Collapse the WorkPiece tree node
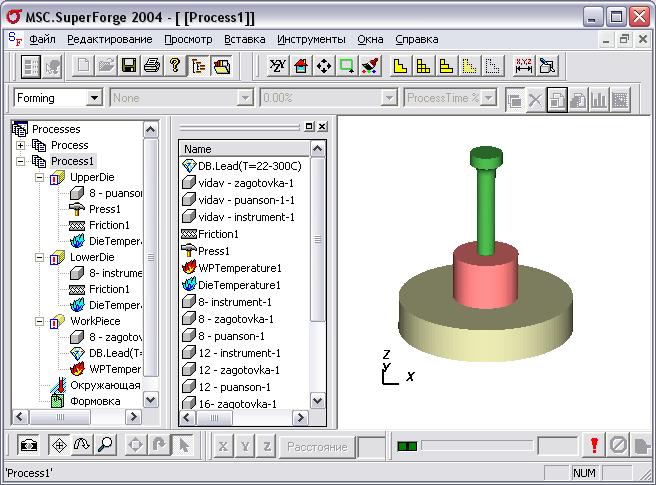Image resolution: width=656 pixels, height=485 pixels. coord(40,321)
